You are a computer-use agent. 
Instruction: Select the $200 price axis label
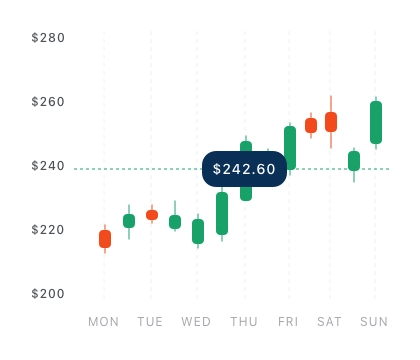coord(48,294)
